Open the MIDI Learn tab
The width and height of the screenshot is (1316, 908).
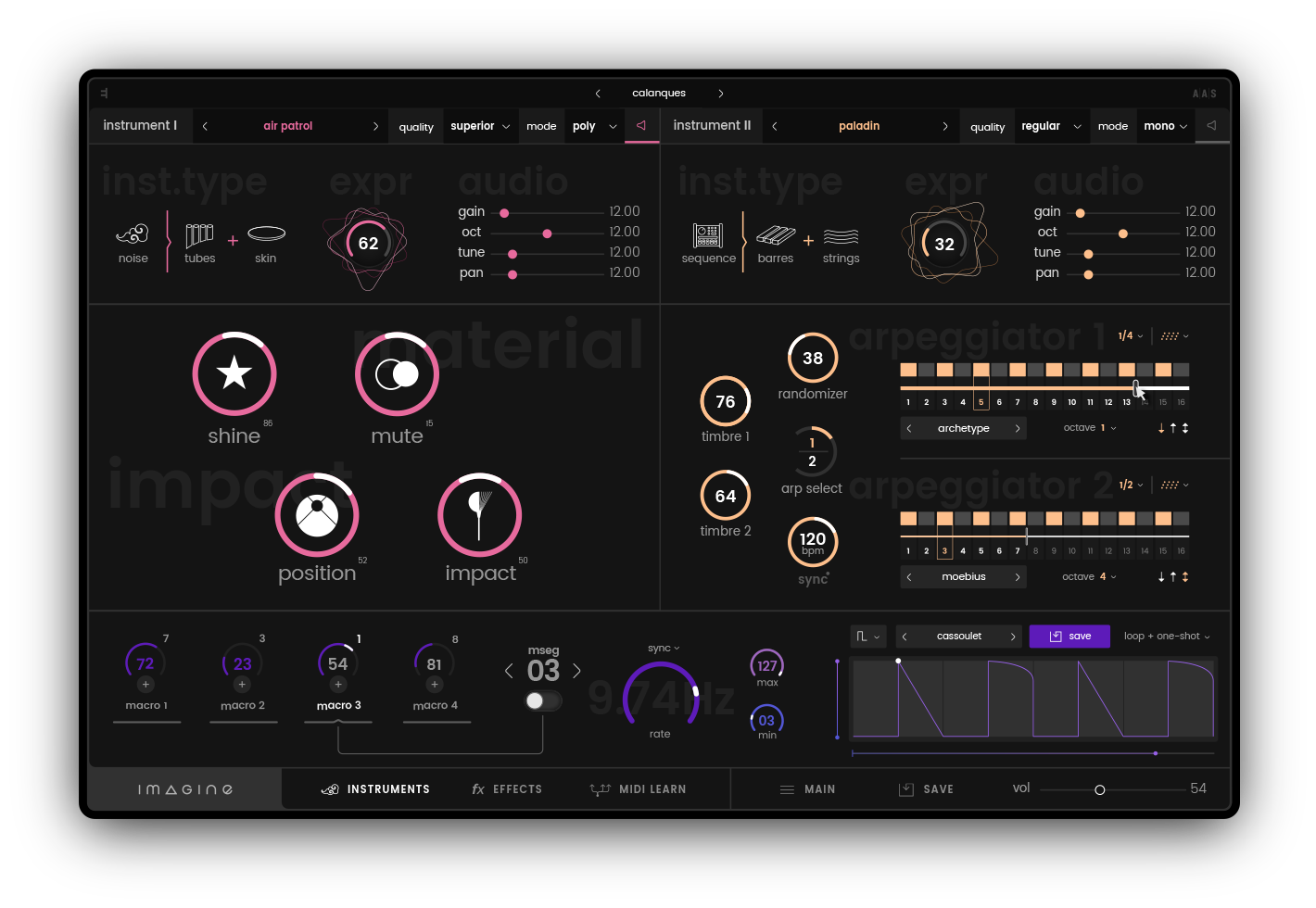click(x=639, y=789)
